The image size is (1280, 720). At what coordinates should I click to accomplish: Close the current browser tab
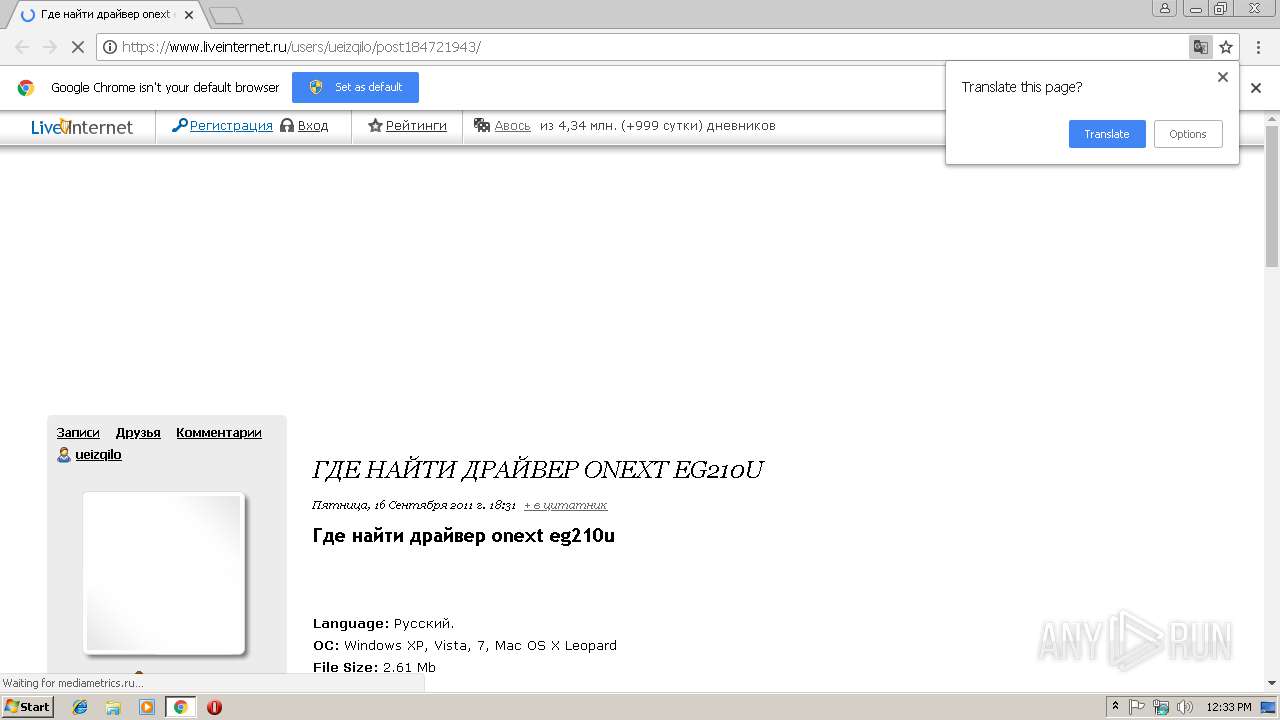click(x=189, y=15)
